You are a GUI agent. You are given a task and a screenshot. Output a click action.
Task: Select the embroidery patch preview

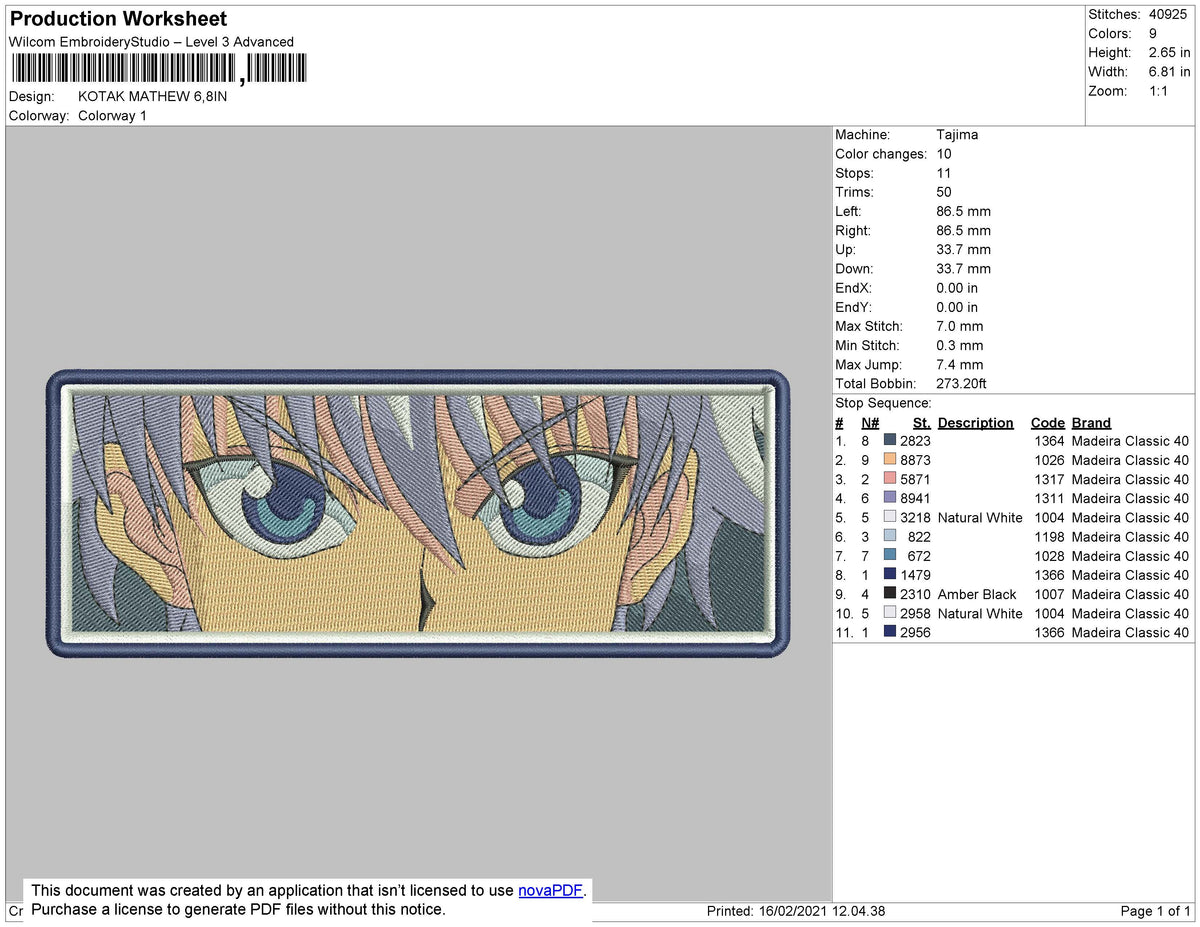coord(420,513)
